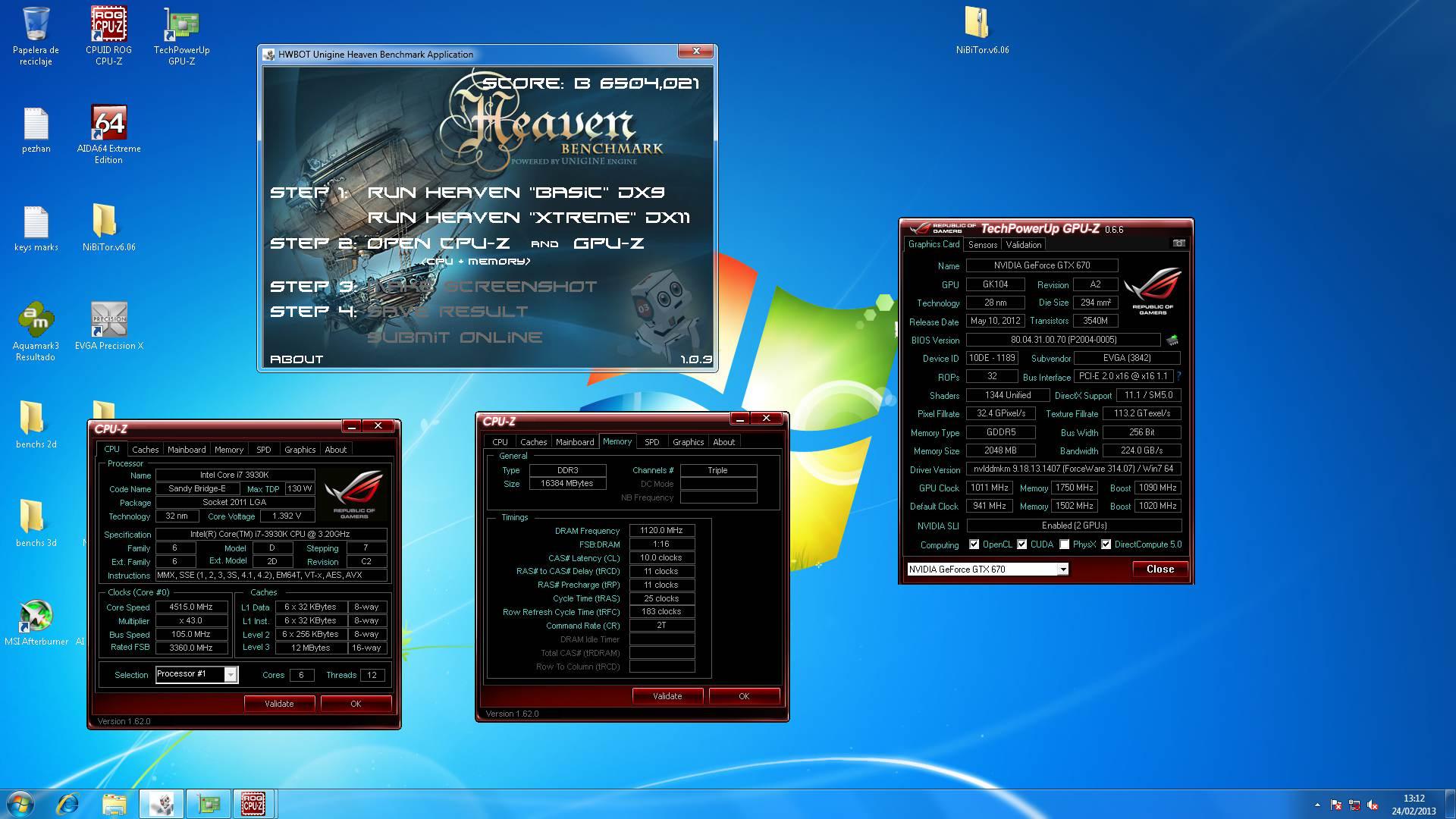Open About tab in left CPU-Z window
This screenshot has width=1456, height=819.
pyautogui.click(x=335, y=450)
